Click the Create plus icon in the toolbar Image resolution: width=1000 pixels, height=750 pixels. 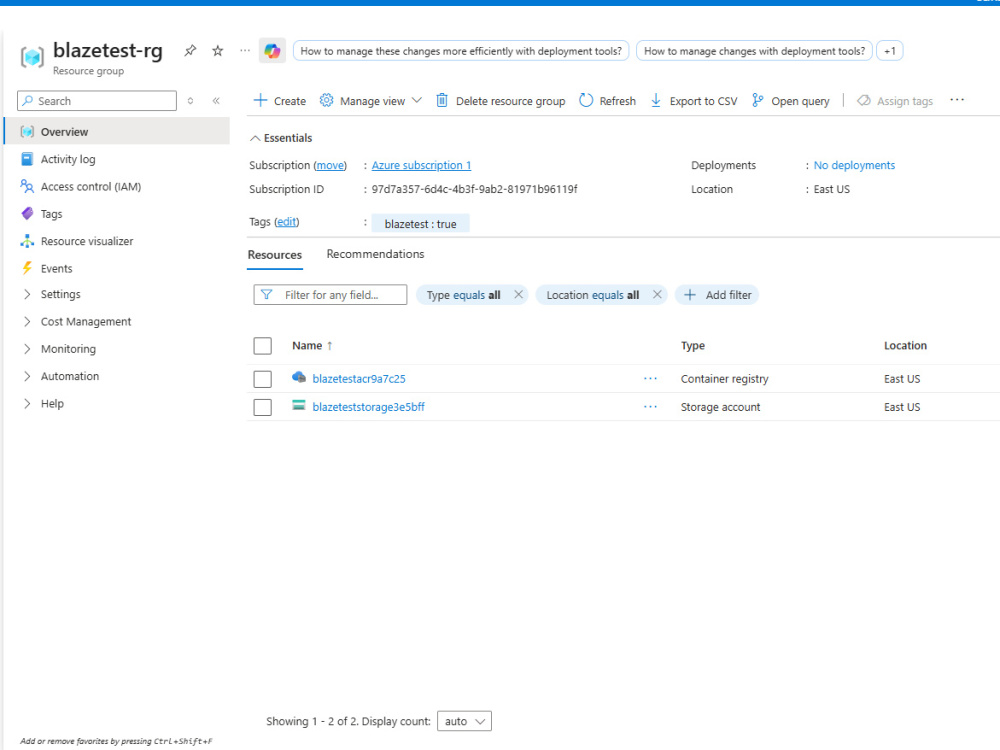260,100
